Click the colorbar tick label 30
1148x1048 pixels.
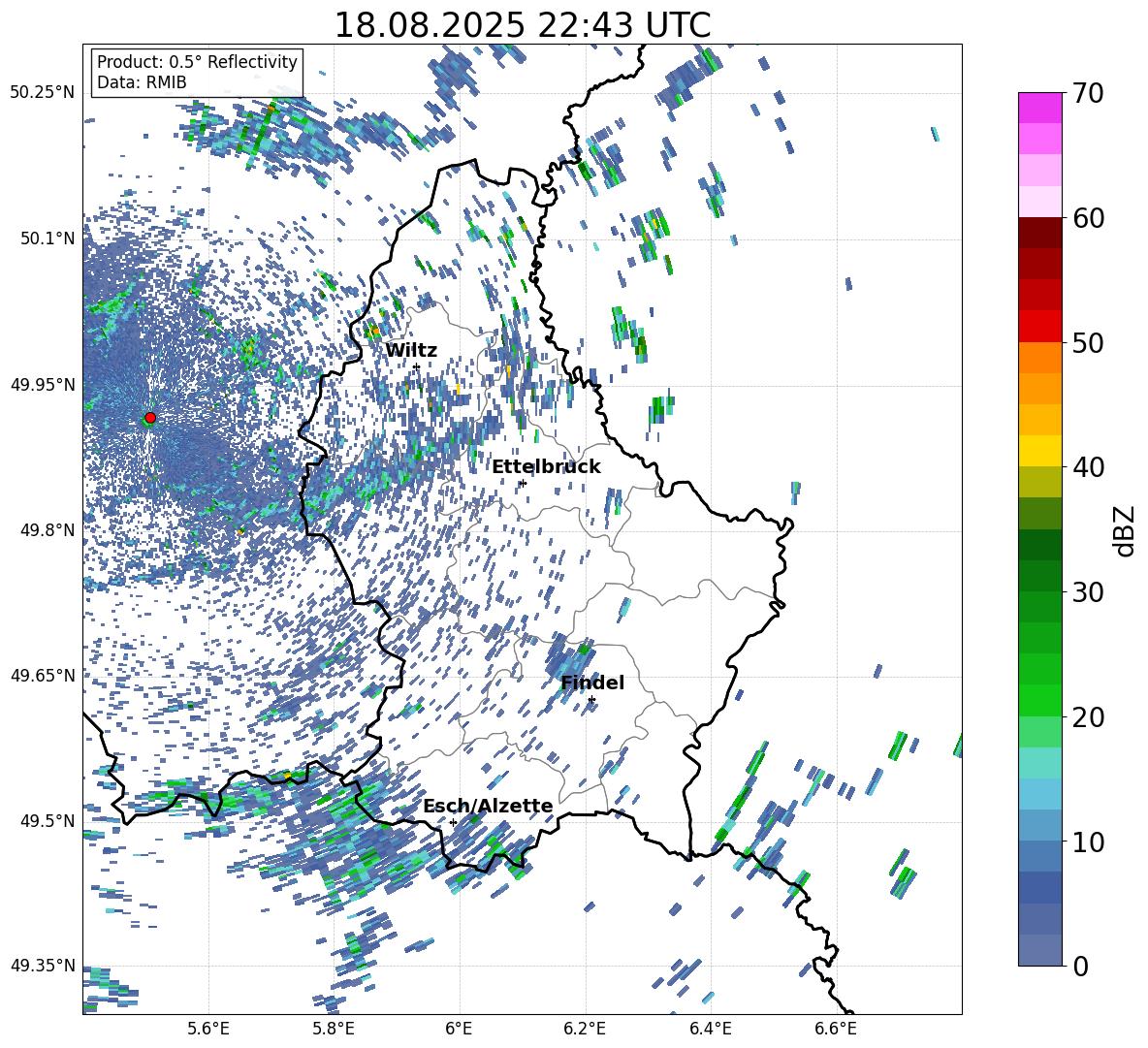coord(1089,592)
